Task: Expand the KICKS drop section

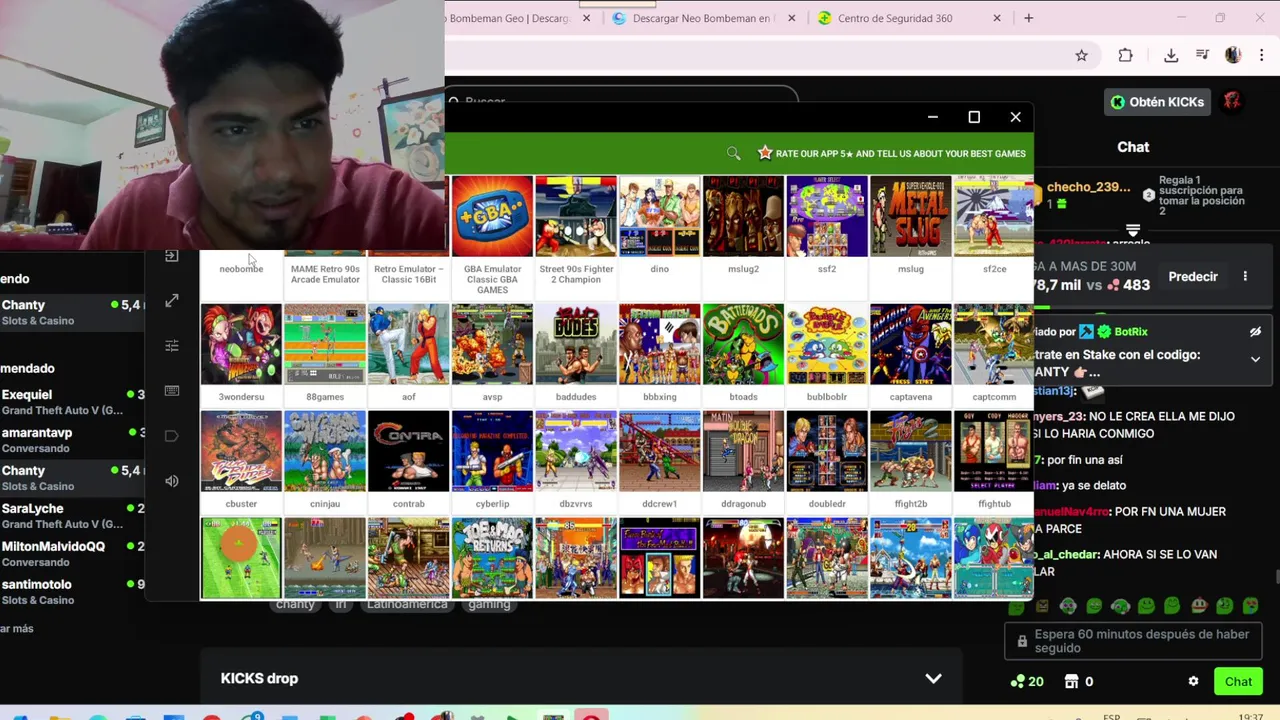Action: click(x=933, y=678)
